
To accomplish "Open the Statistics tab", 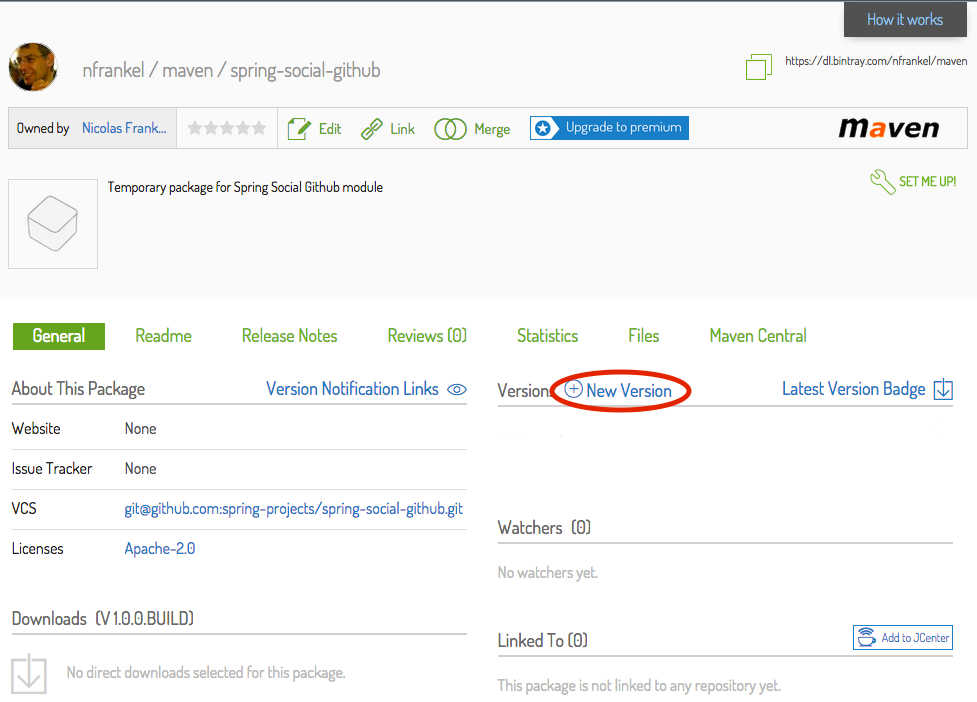I will tap(547, 336).
